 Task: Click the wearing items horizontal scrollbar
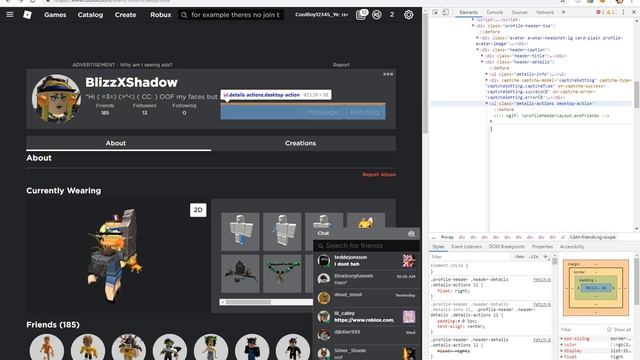point(266,302)
